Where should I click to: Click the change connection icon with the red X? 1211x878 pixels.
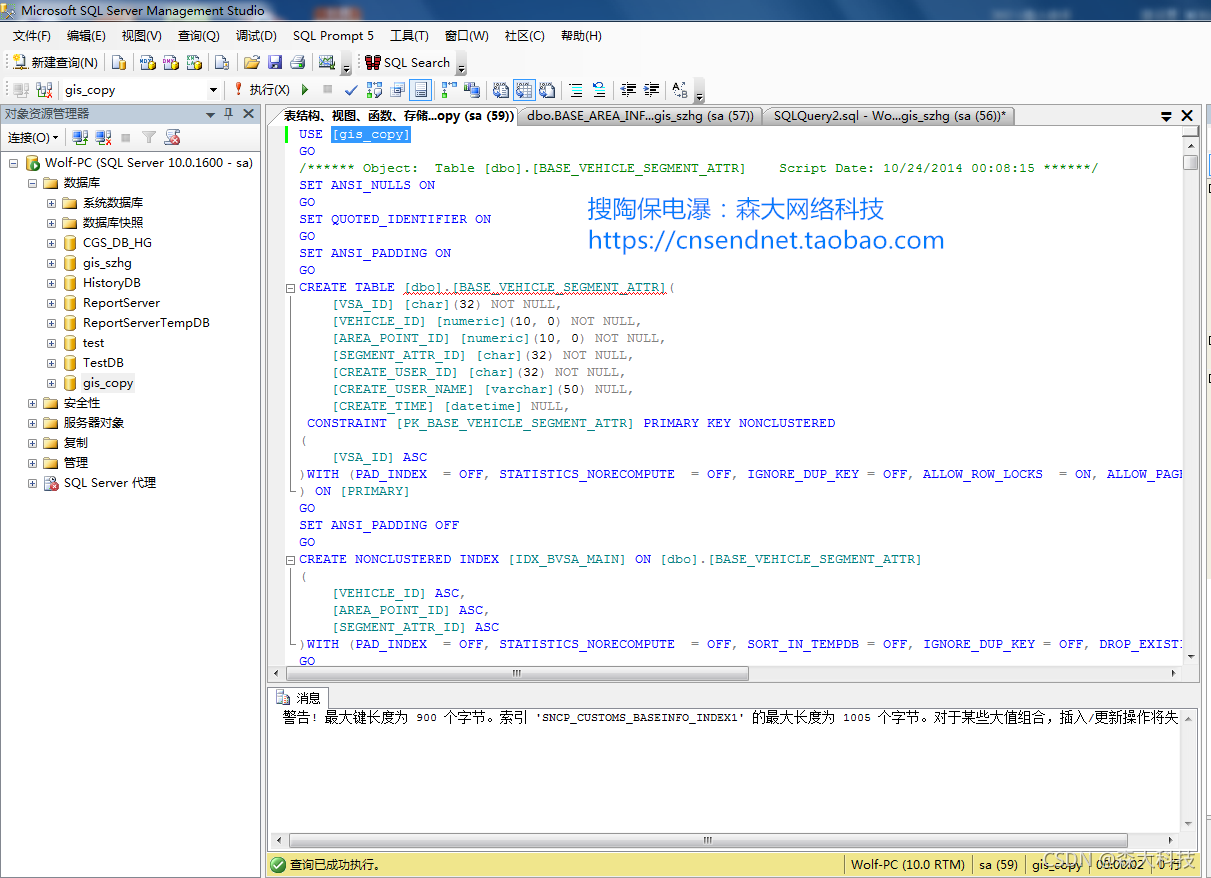coord(44,90)
